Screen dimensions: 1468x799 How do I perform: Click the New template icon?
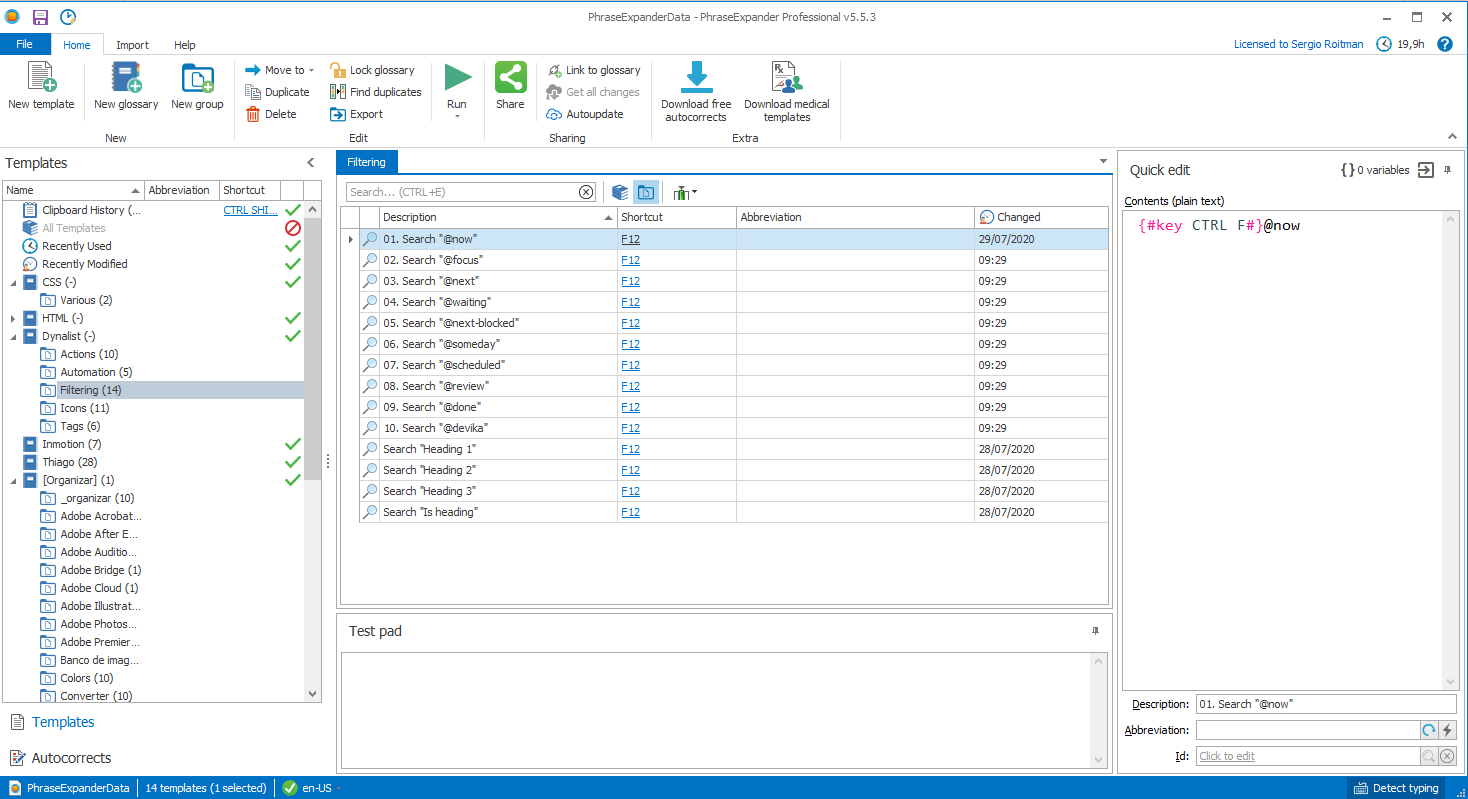(x=41, y=79)
